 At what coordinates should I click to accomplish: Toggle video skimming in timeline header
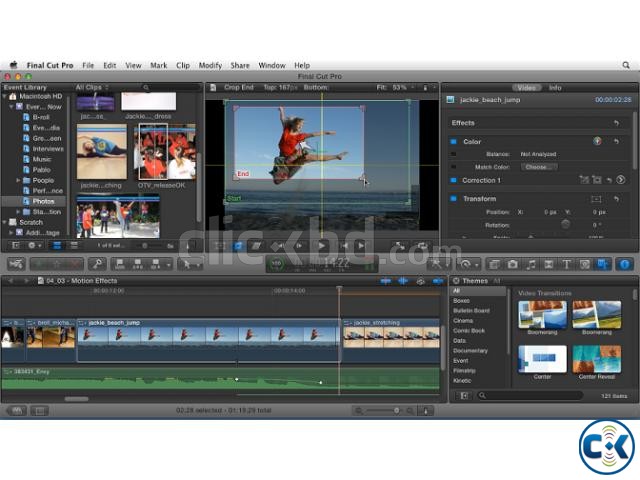(386, 281)
